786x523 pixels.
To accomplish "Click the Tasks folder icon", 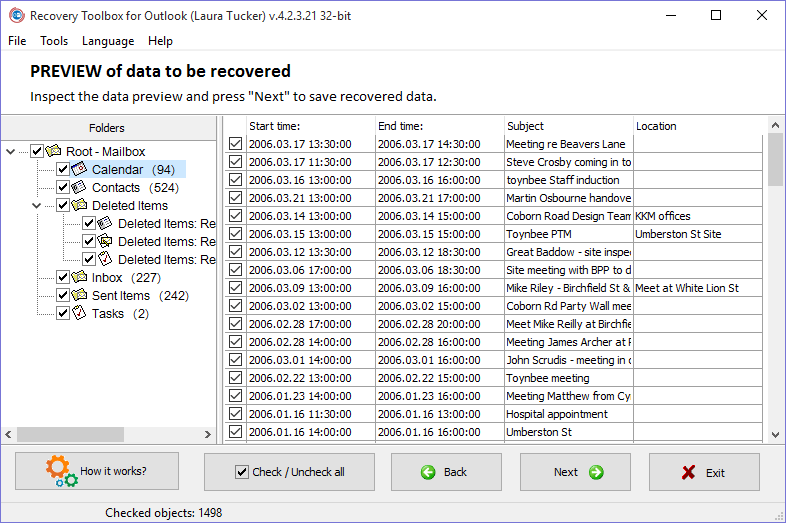I will (x=79, y=313).
